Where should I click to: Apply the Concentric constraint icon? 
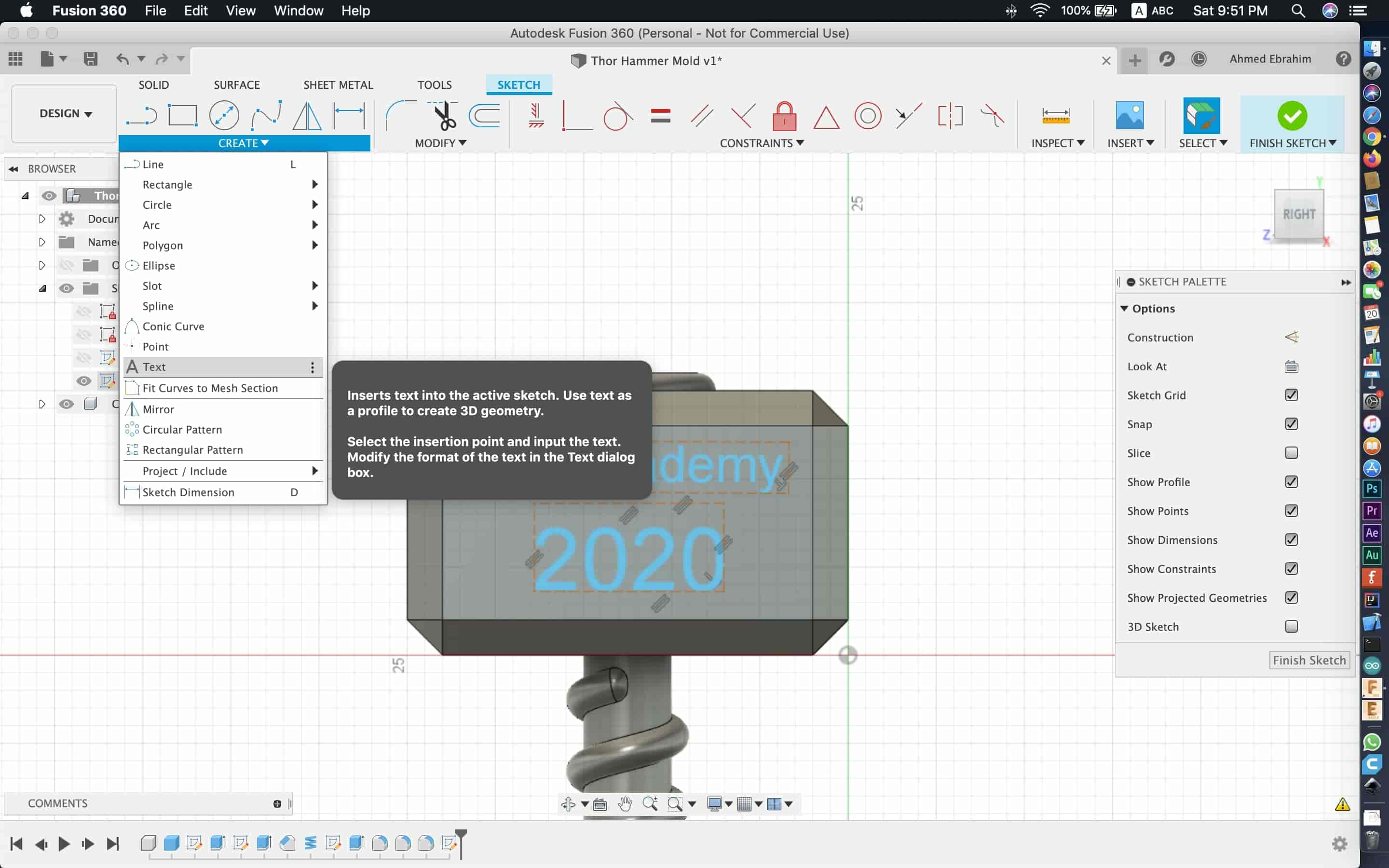[868, 116]
